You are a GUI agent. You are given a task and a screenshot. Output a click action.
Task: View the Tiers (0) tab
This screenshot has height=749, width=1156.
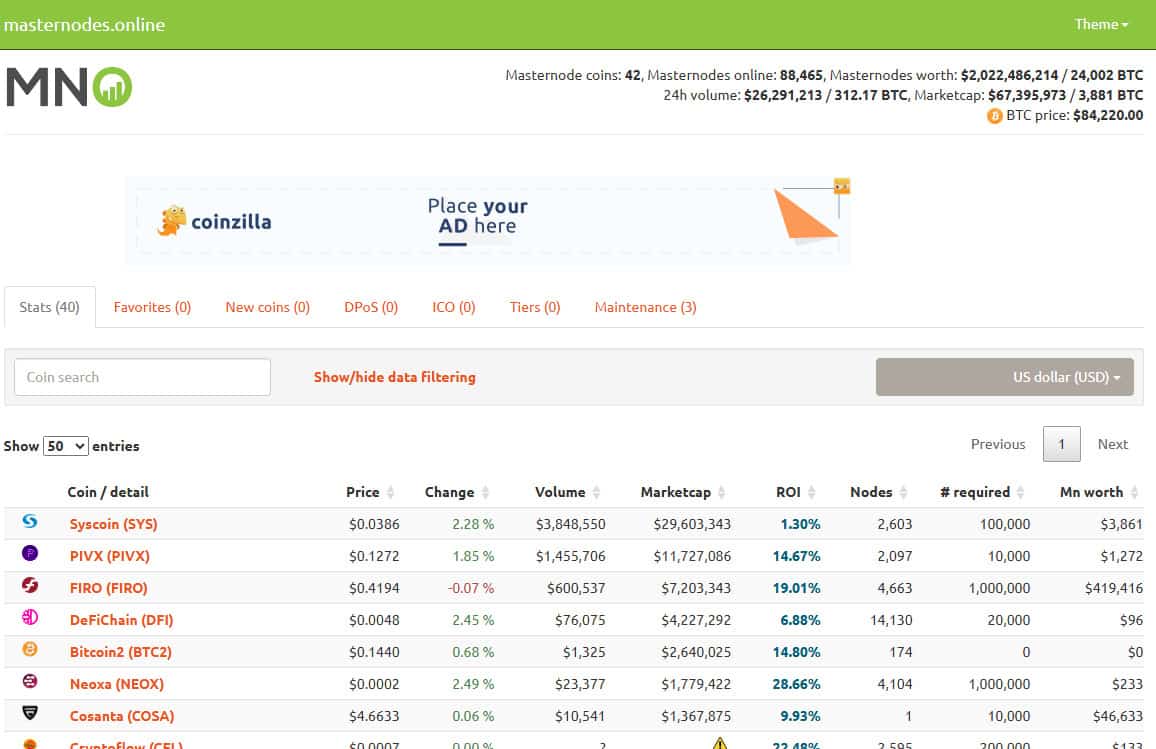(535, 307)
